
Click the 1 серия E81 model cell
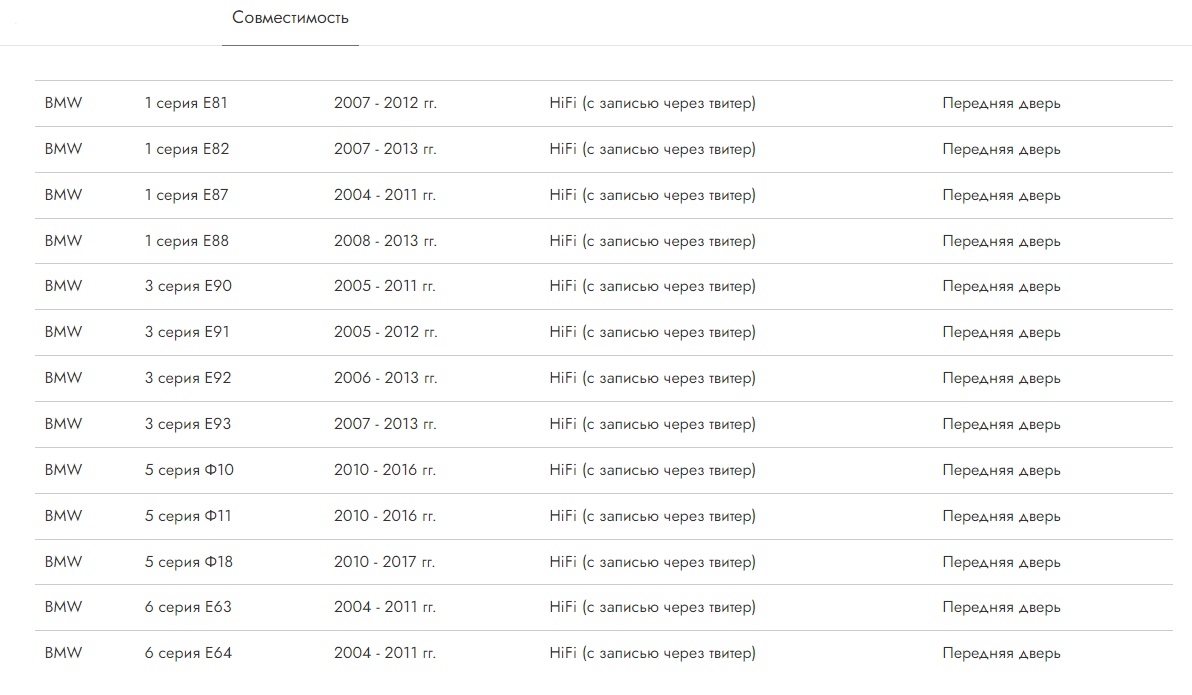click(x=186, y=103)
